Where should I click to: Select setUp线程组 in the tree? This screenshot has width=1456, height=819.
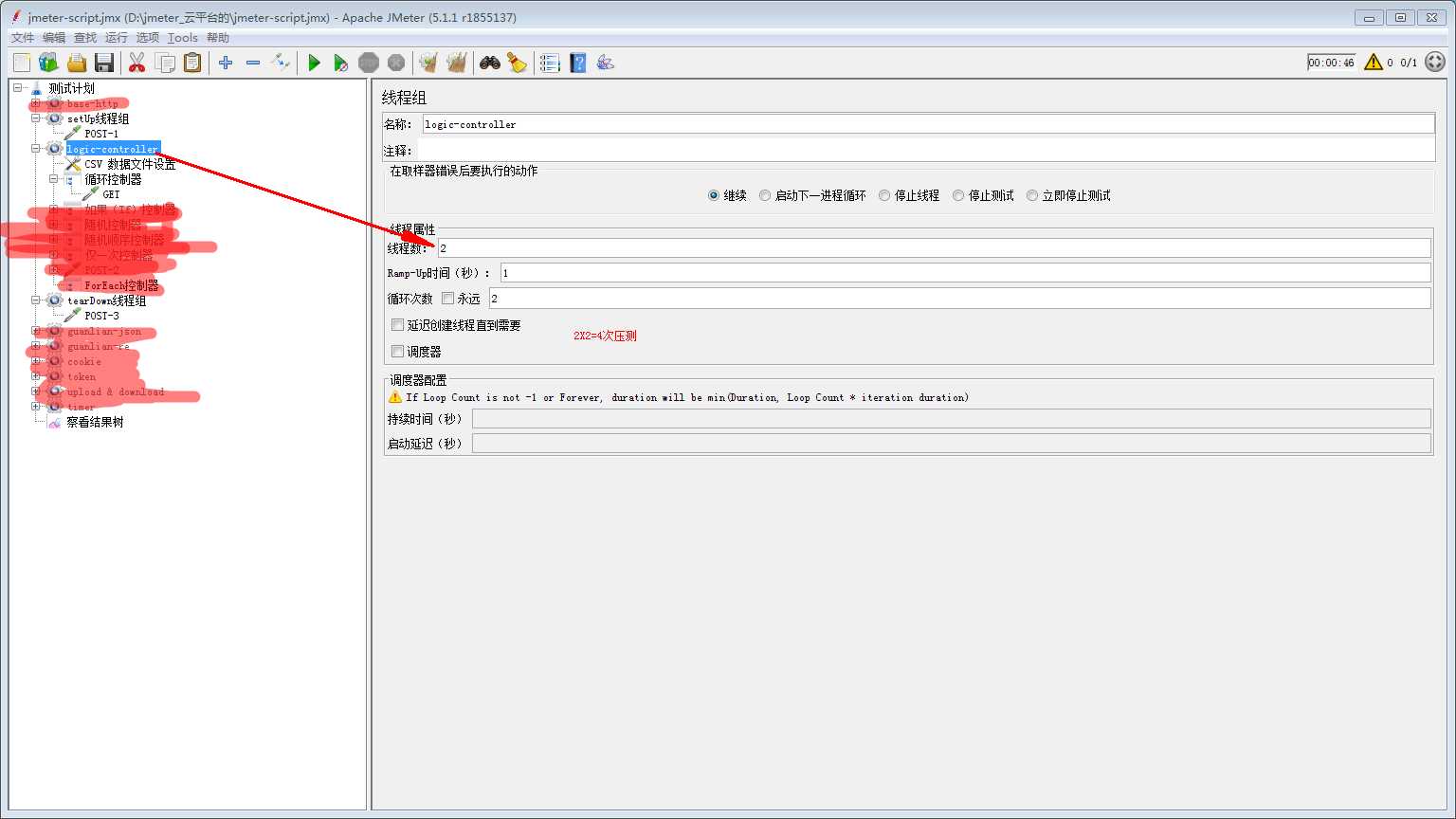(x=98, y=118)
